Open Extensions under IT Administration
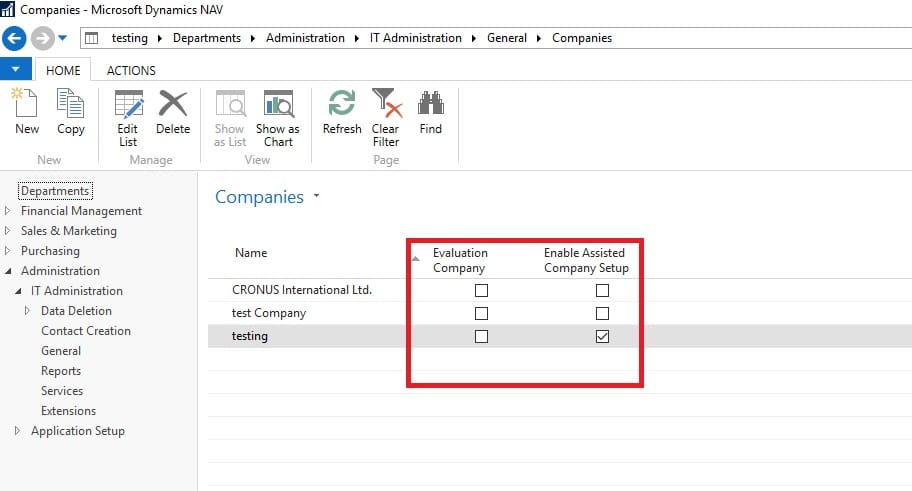Viewport: 912px width, 491px height. (x=68, y=411)
